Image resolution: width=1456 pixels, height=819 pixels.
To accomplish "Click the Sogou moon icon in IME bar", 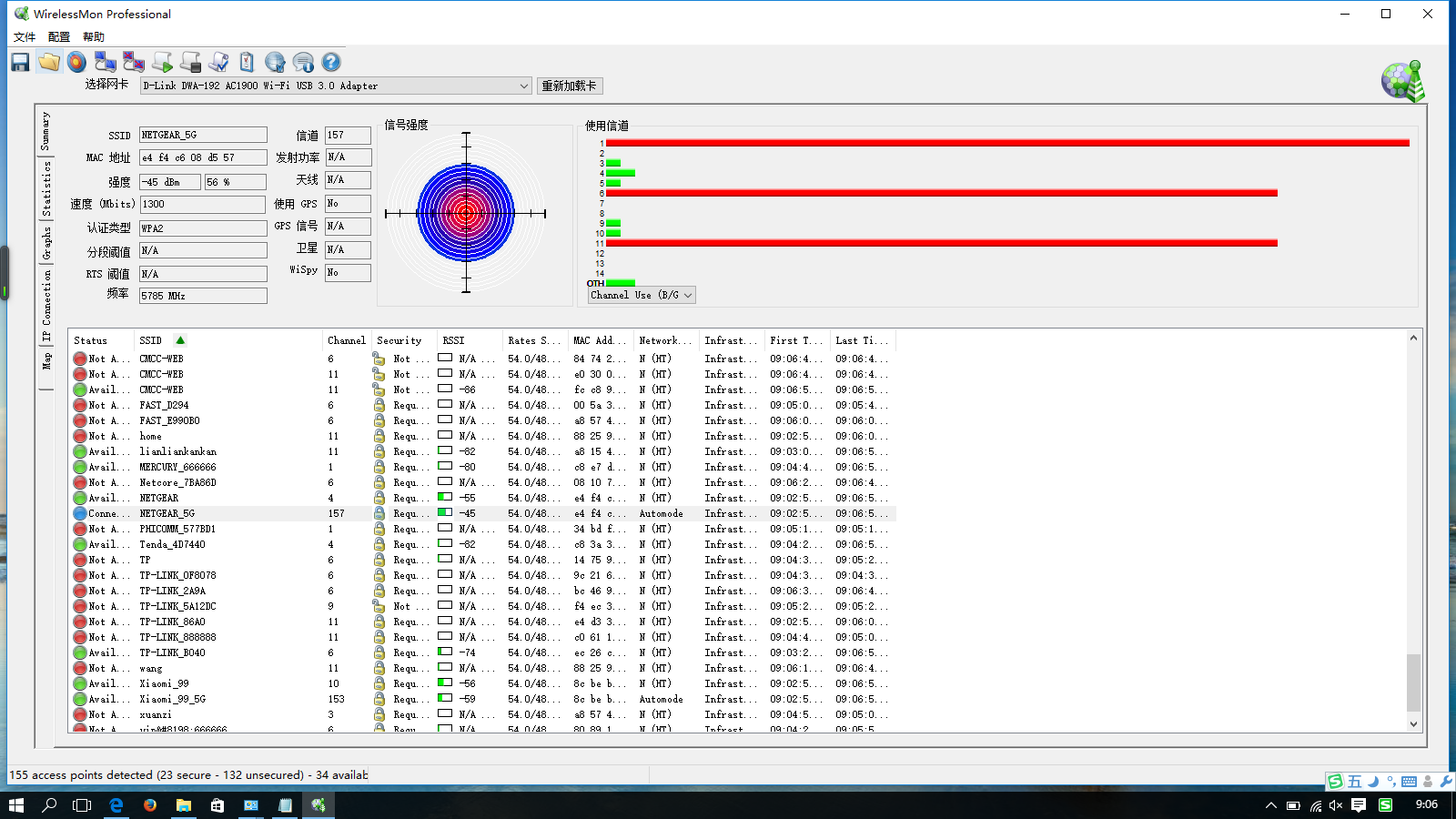I will (x=1373, y=781).
